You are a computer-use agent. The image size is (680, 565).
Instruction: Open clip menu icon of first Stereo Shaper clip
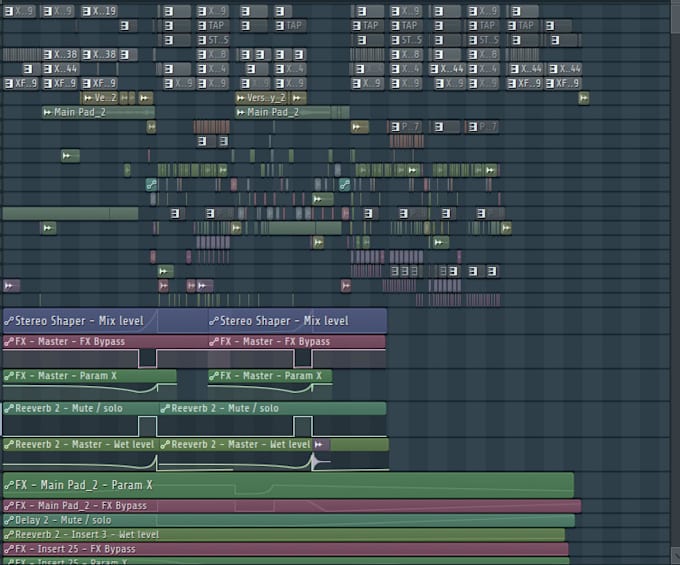click(x=9, y=321)
